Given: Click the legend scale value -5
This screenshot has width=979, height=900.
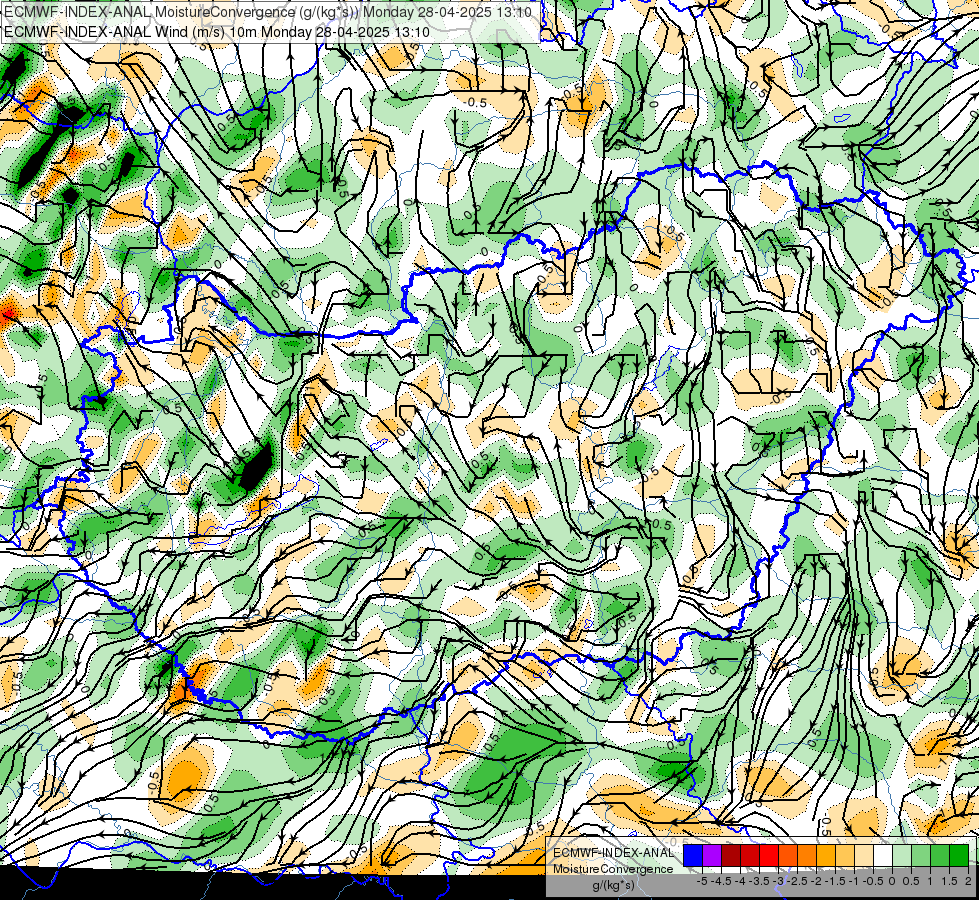Looking at the screenshot, I should (702, 881).
